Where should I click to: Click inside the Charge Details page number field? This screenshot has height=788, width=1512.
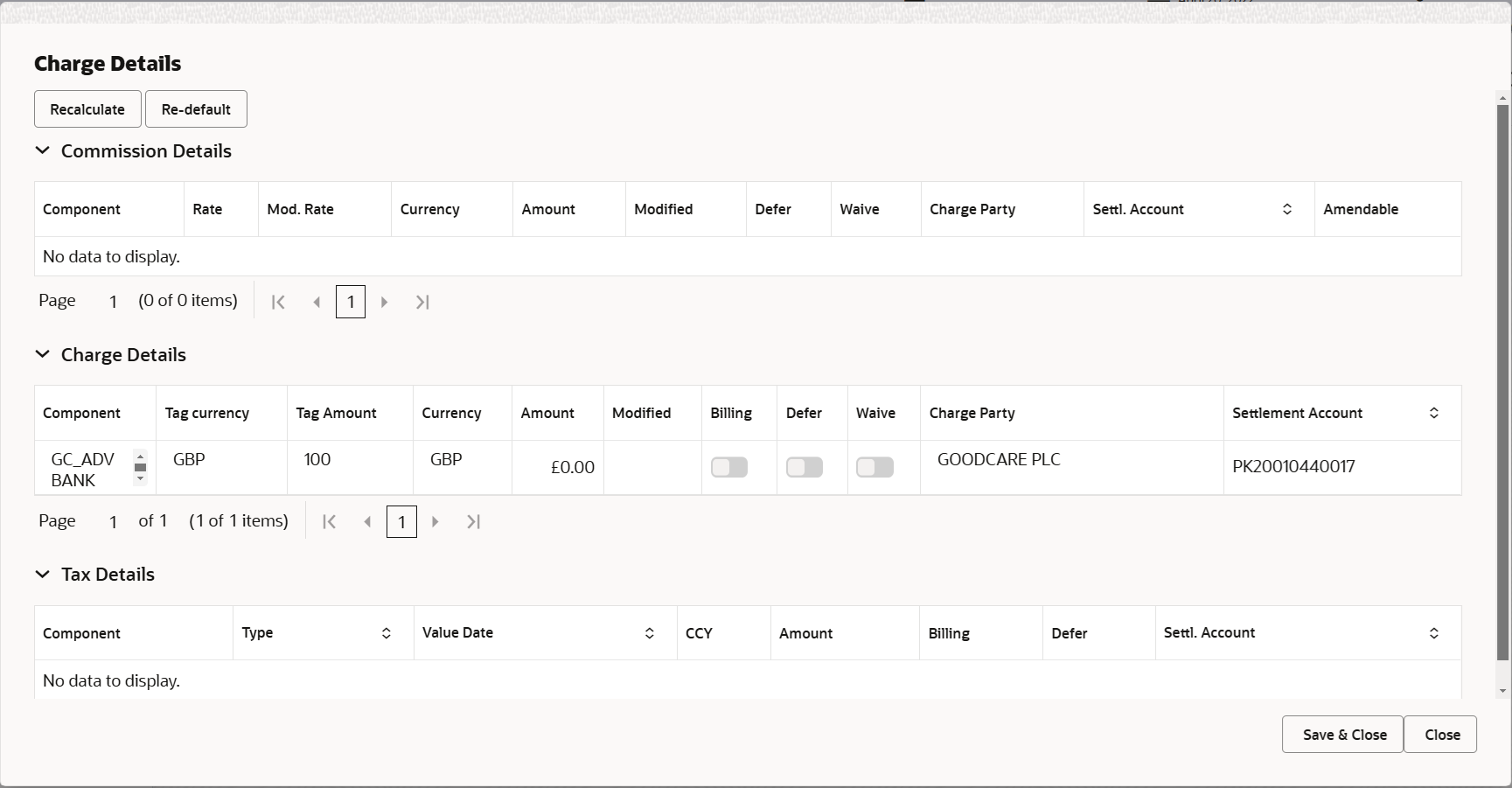pos(401,521)
